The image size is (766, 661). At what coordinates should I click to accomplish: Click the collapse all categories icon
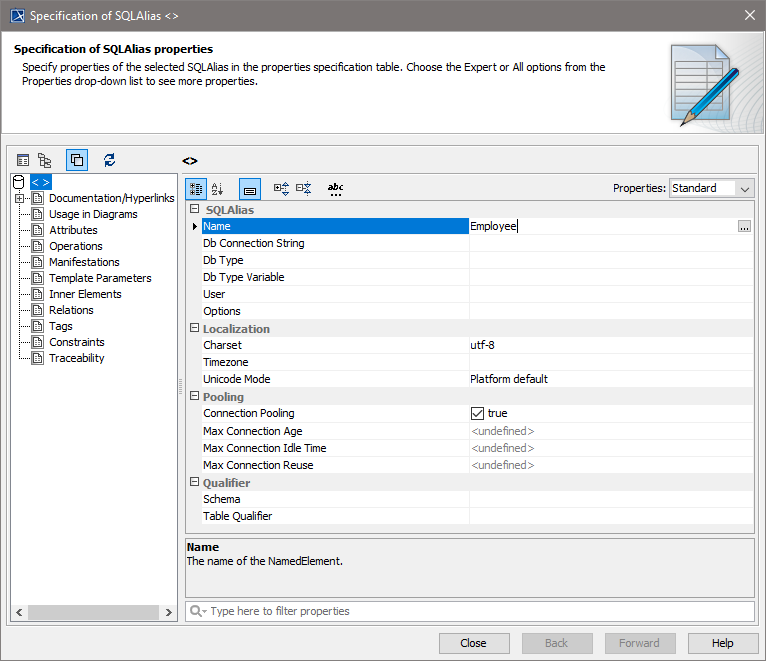click(x=304, y=188)
